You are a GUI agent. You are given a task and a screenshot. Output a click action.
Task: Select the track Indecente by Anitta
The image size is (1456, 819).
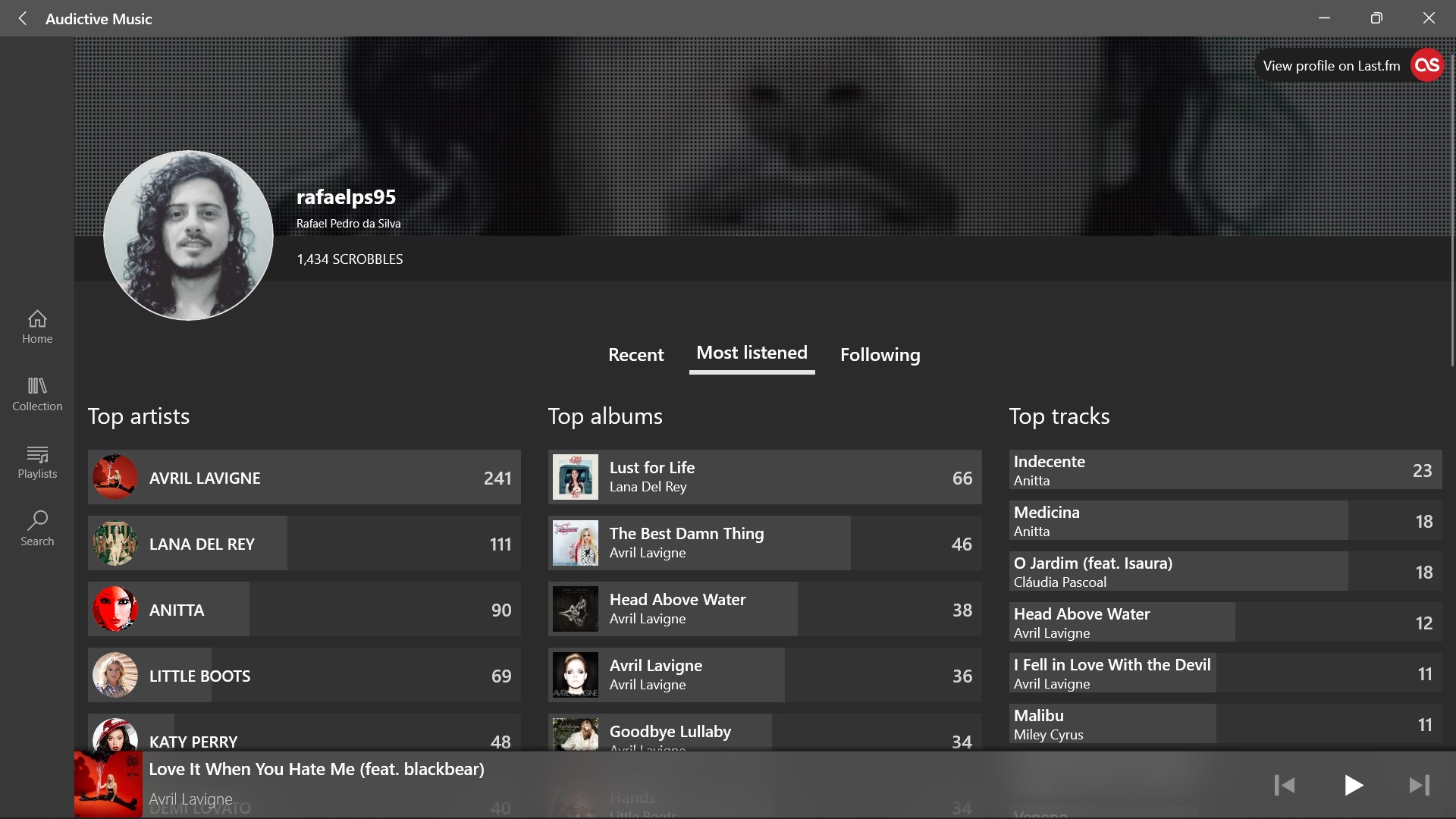point(1225,470)
